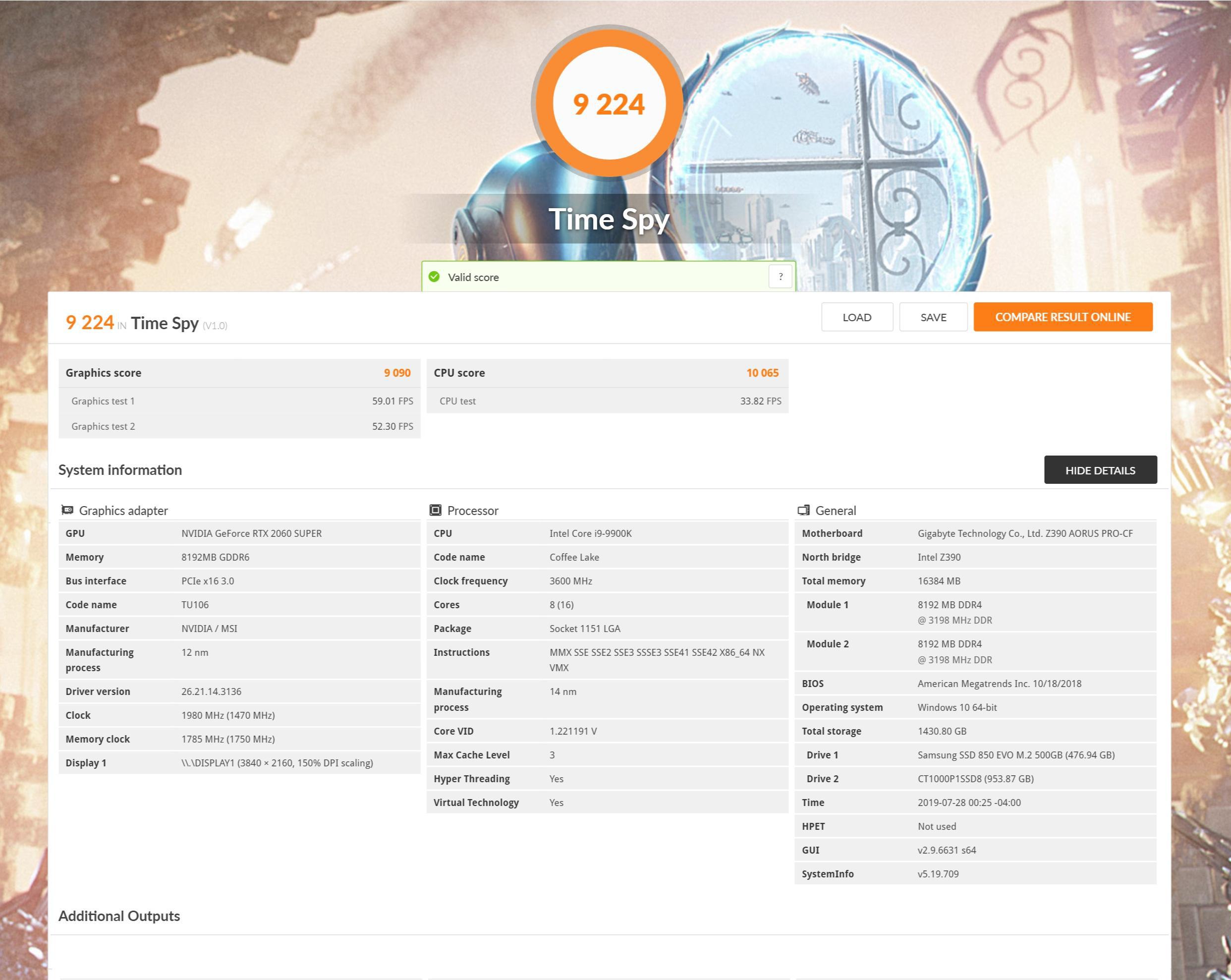
Task: Select the Graphics score value 9 090
Action: [397, 373]
